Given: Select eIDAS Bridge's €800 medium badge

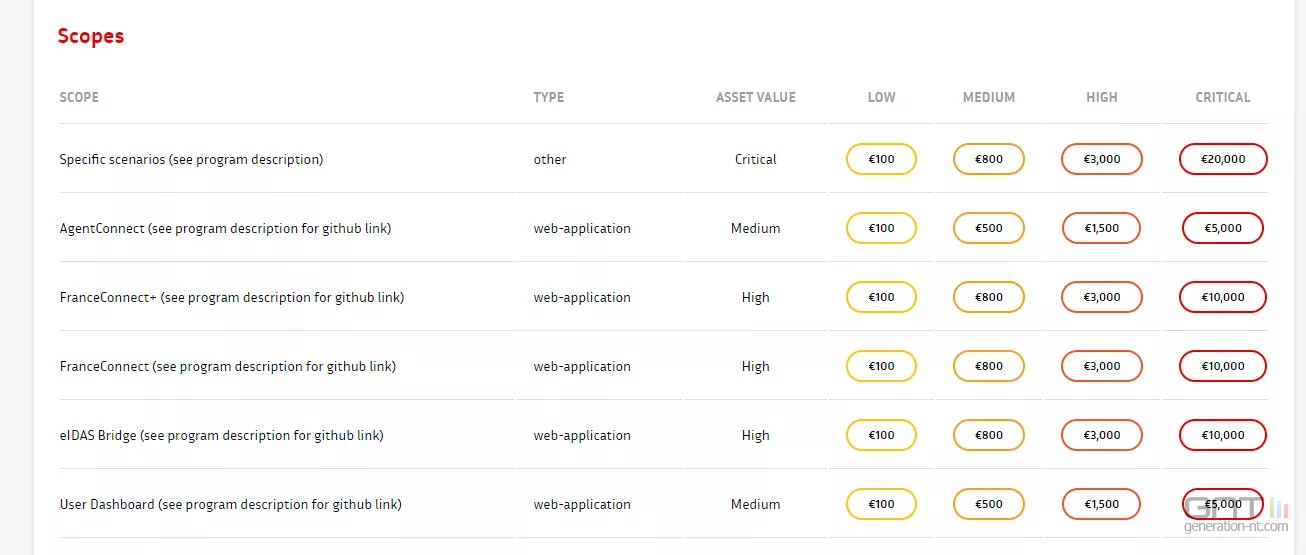Looking at the screenshot, I should tap(989, 435).
